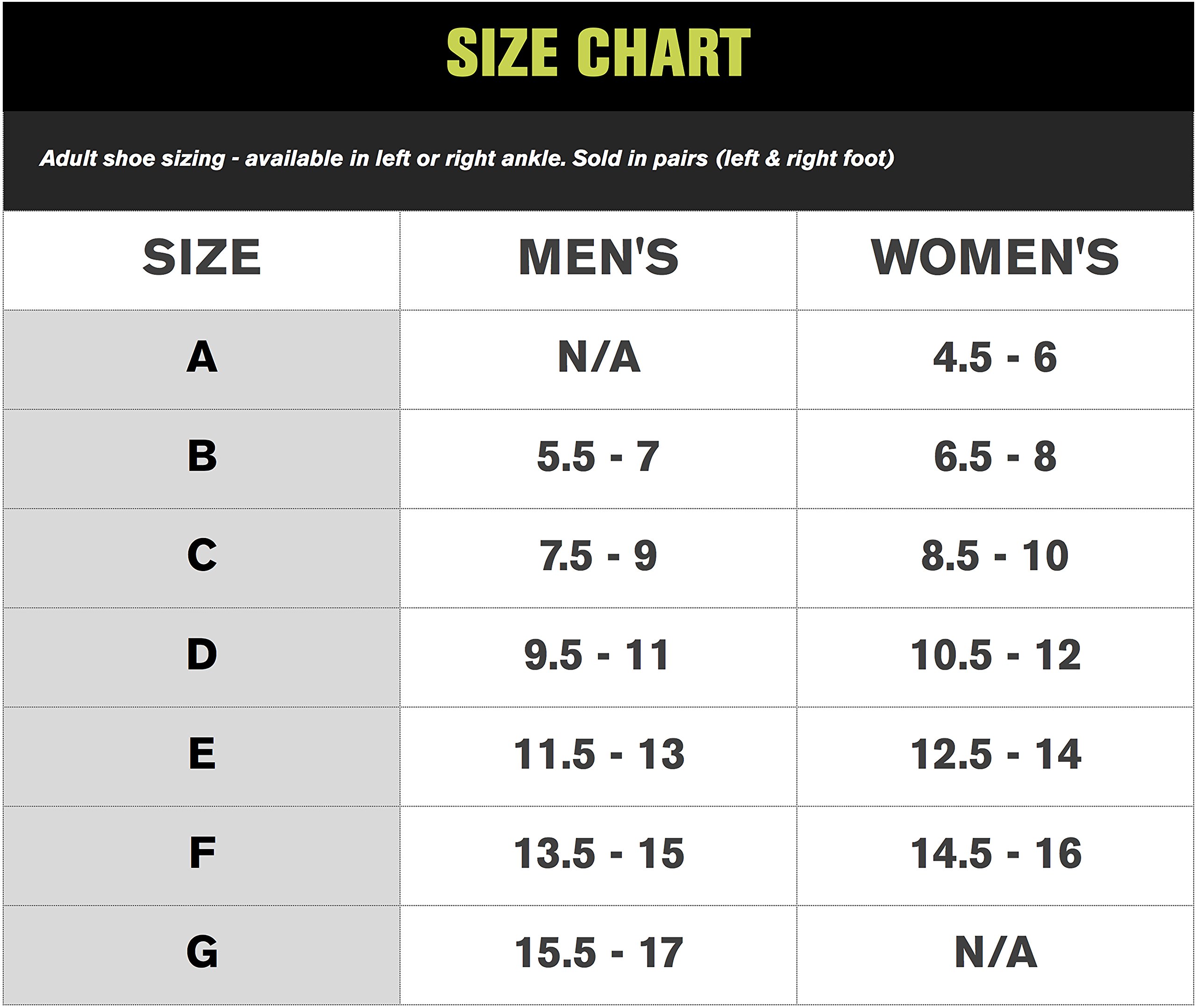This screenshot has width=1196, height=1008.
Task: Select the men's 9.5 - 11 cell
Action: (597, 655)
